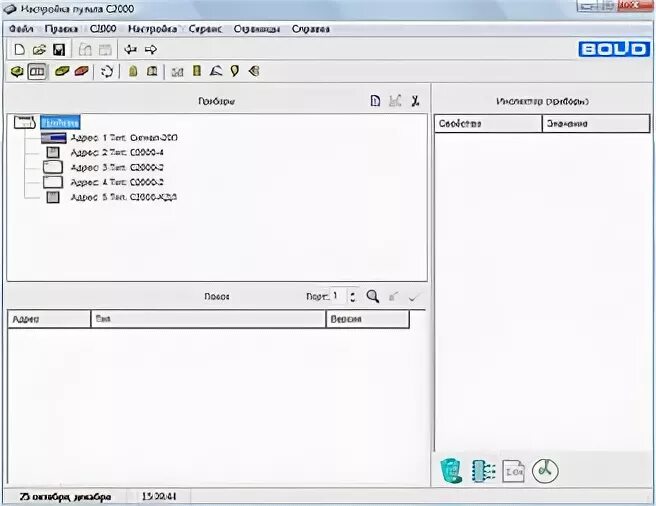Start device search with the magnifier icon
This screenshot has width=656, height=506.
[373, 296]
